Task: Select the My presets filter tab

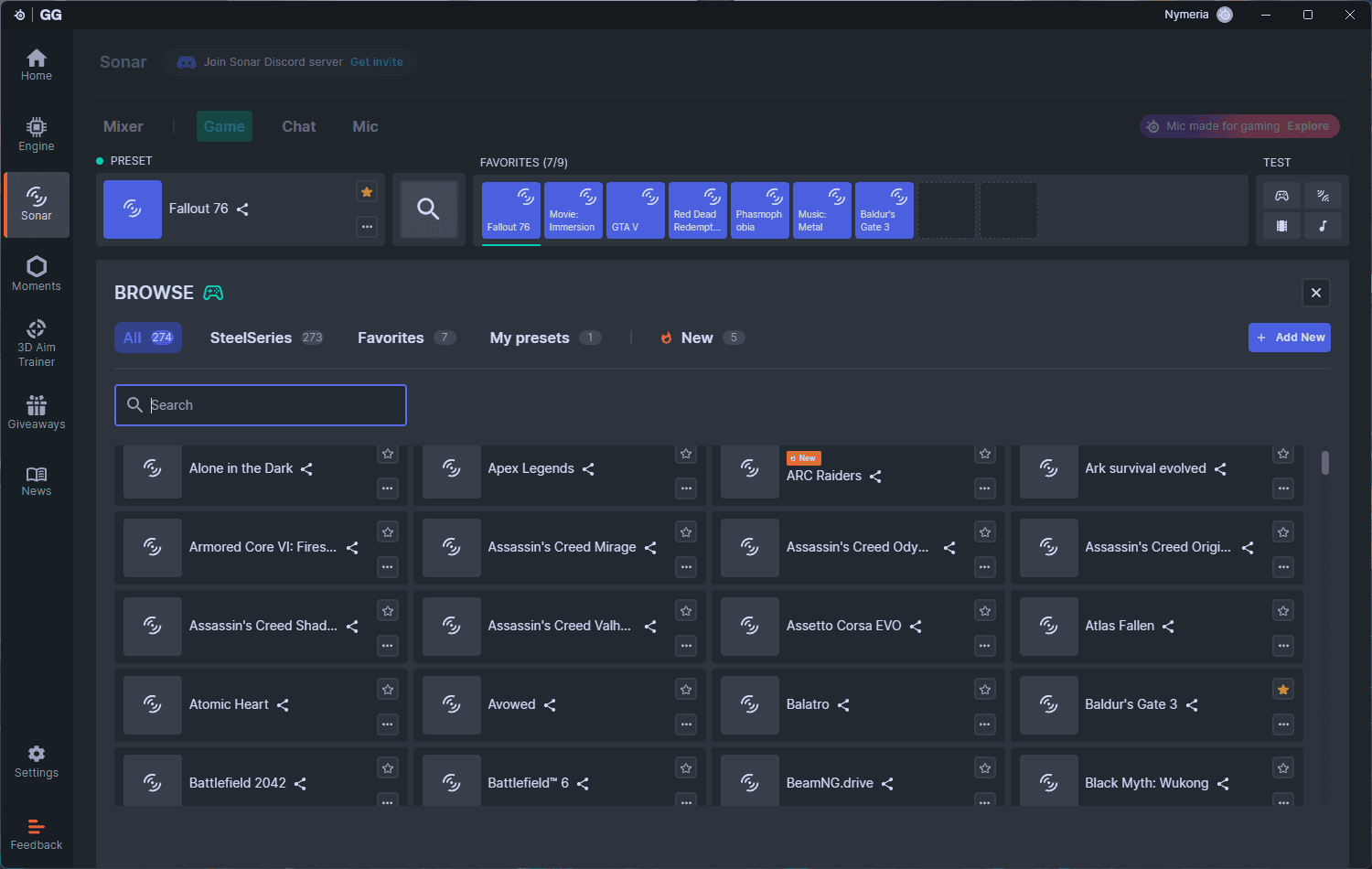Action: 530,338
